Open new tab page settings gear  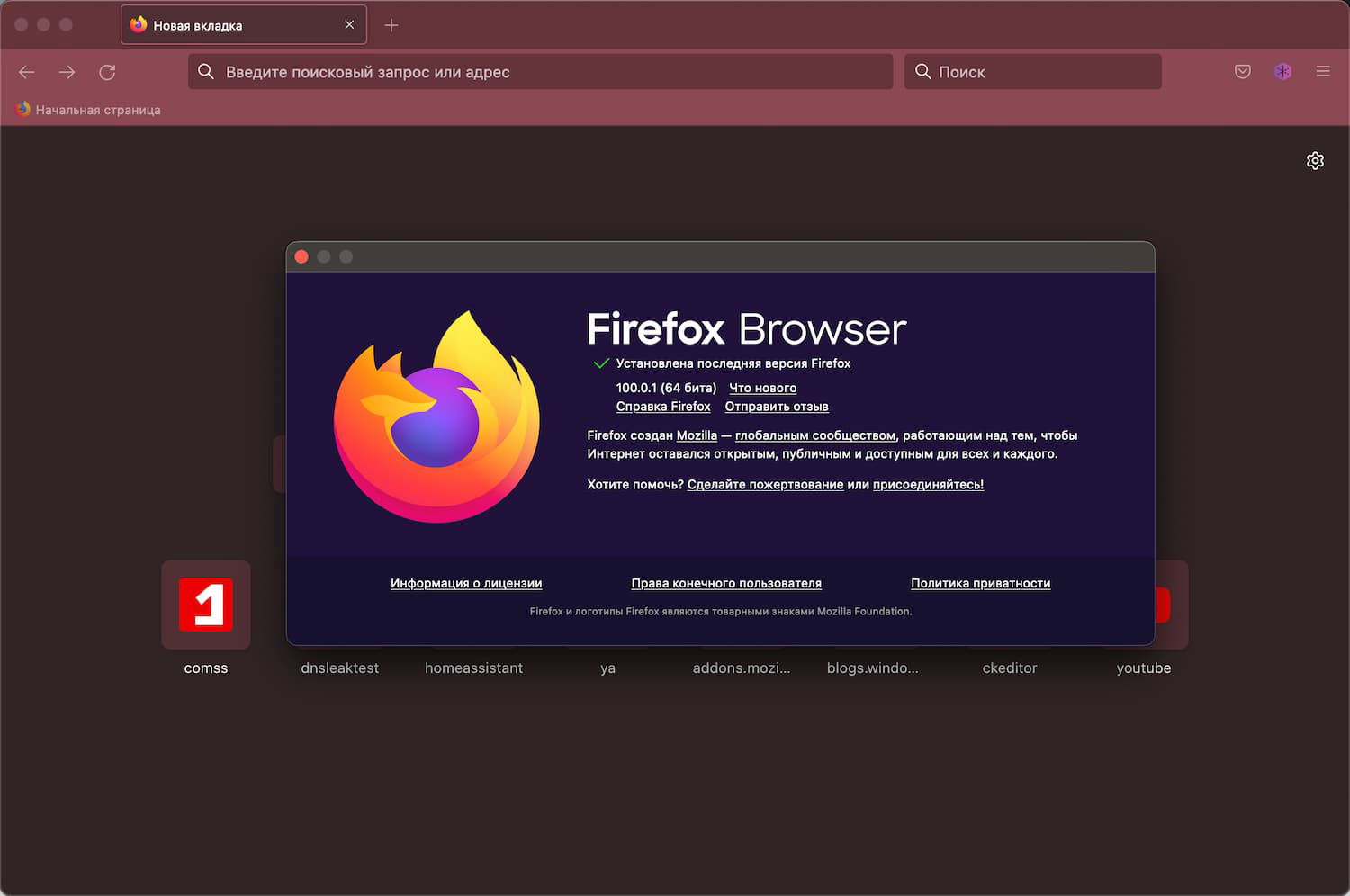click(x=1315, y=161)
